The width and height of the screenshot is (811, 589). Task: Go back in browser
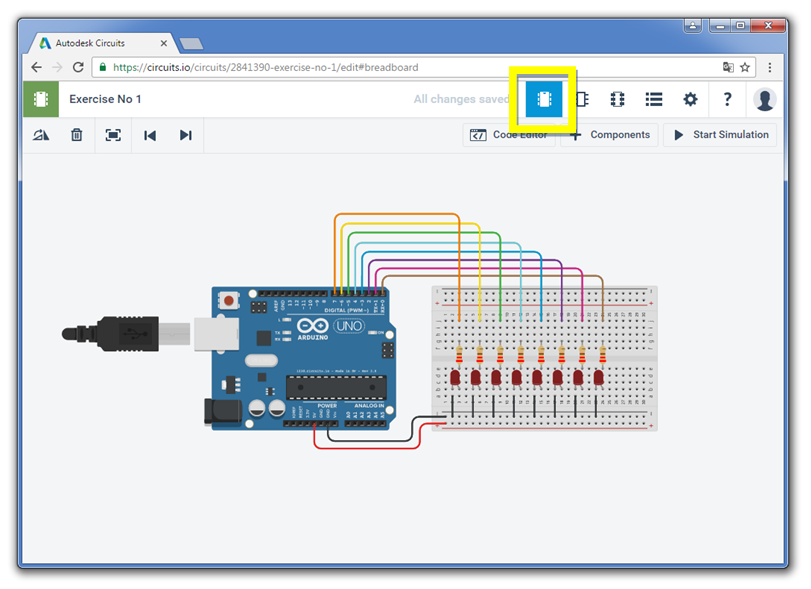click(x=36, y=67)
